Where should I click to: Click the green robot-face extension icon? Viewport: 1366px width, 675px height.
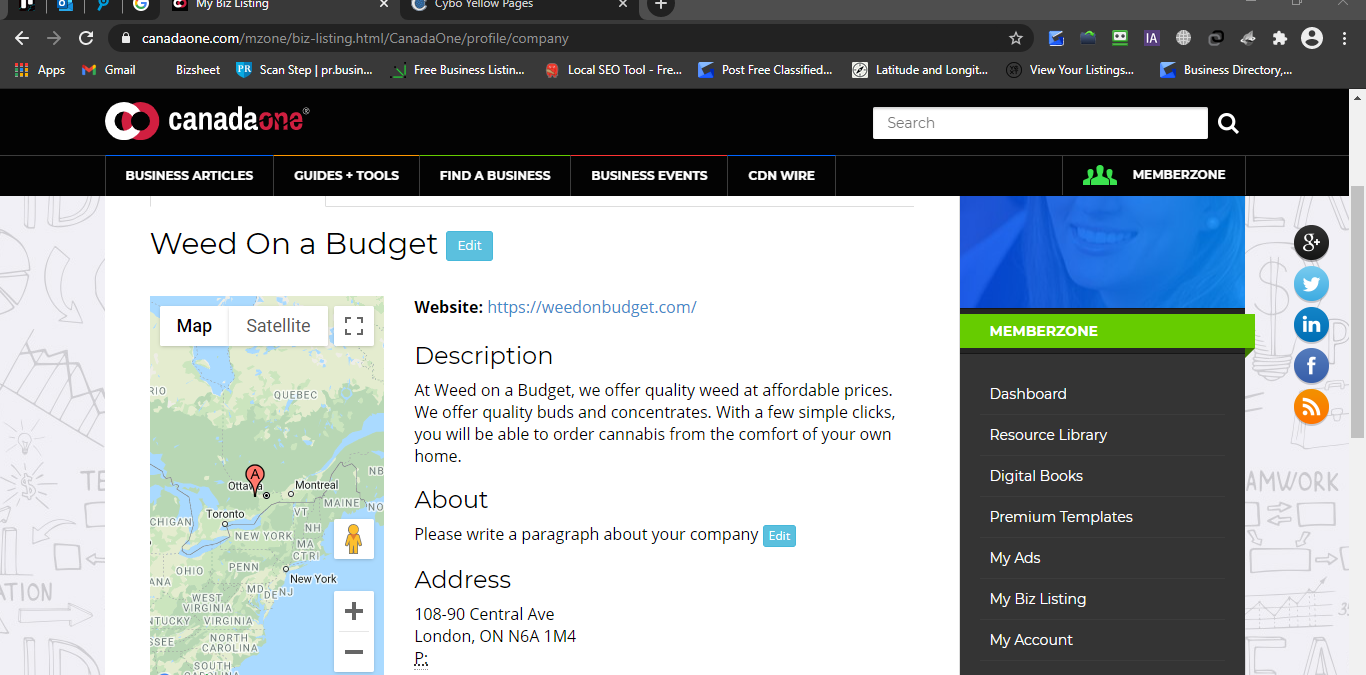click(1120, 38)
